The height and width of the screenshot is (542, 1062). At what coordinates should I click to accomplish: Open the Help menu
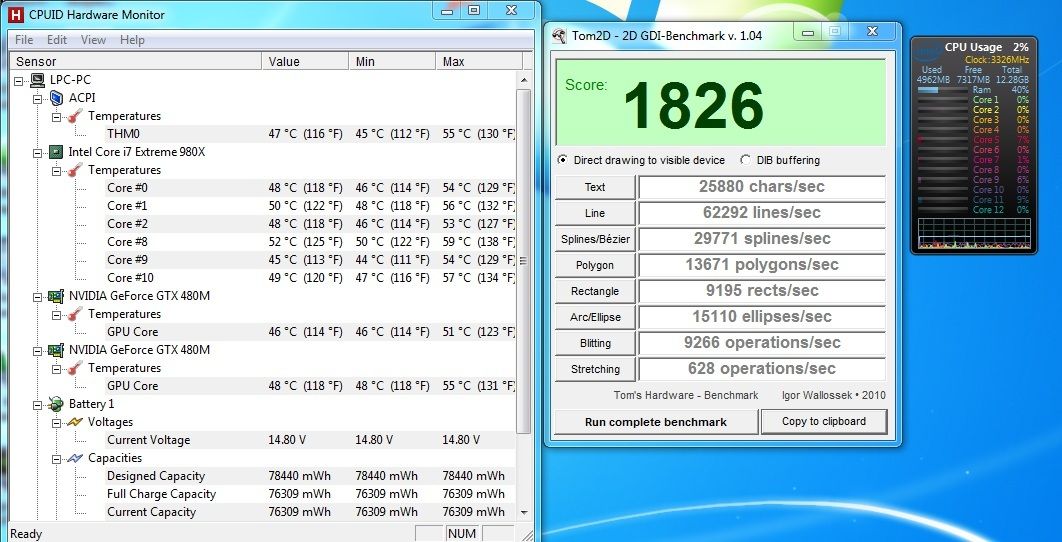pos(132,40)
